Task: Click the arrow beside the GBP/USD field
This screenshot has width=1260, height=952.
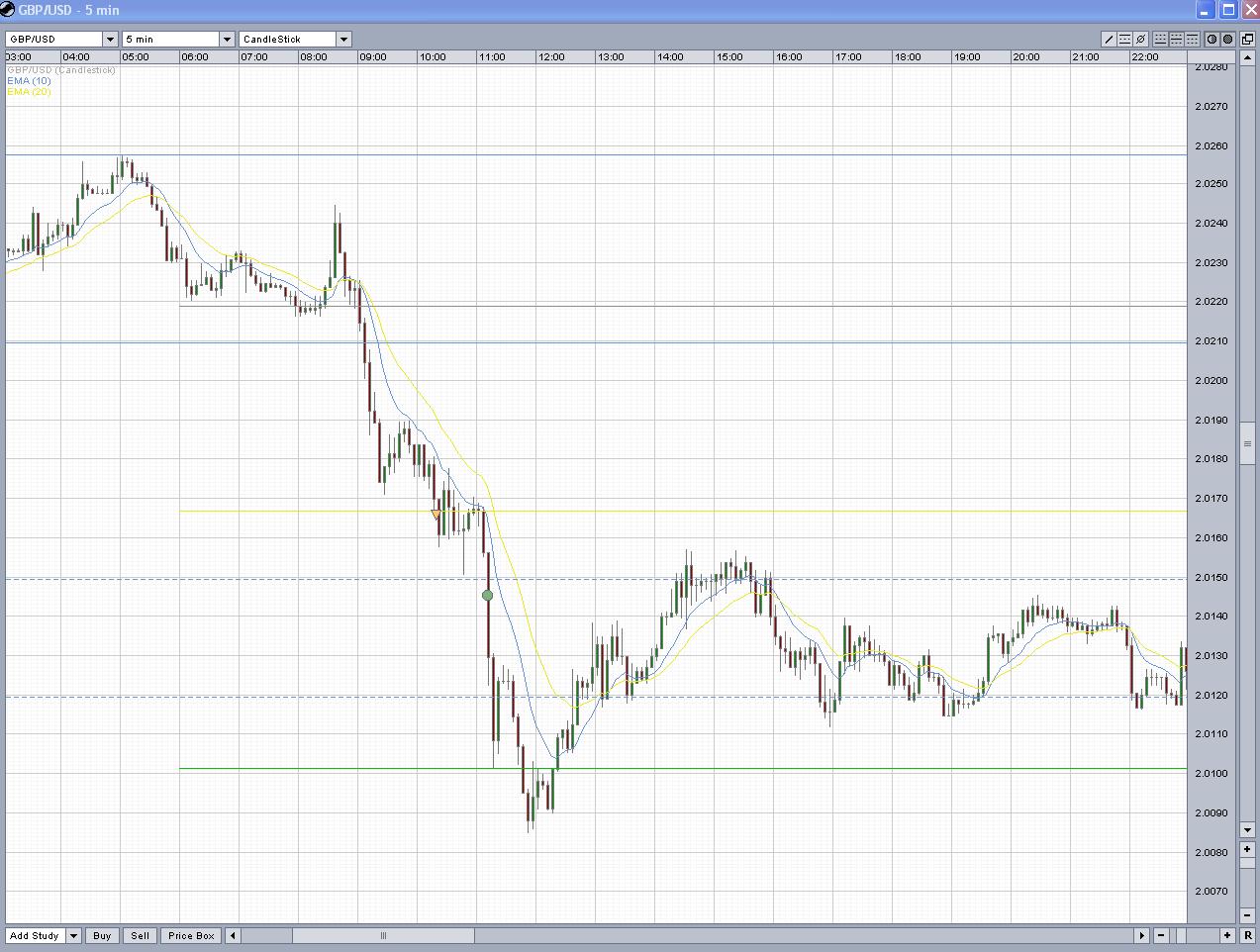Action: [x=110, y=40]
